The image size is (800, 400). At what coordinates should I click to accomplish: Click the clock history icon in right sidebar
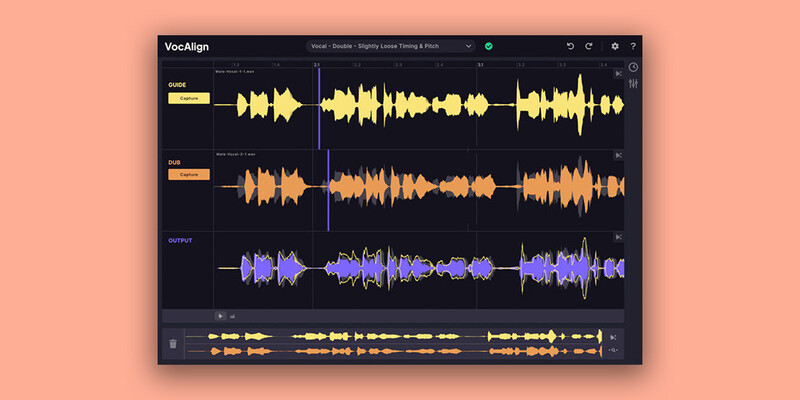[x=633, y=68]
